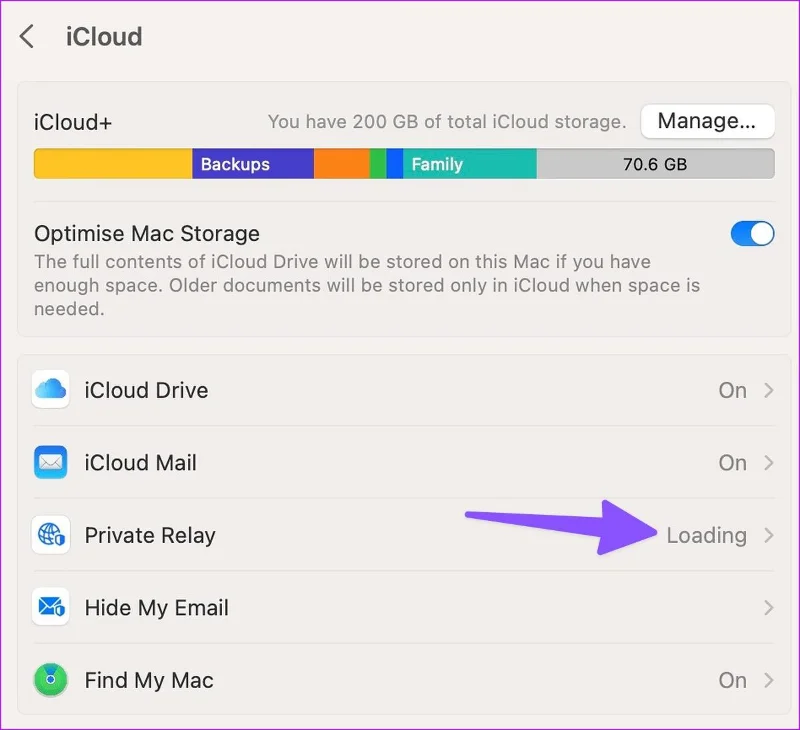
Task: Click the orange storage bar segment
Action: [x=341, y=164]
